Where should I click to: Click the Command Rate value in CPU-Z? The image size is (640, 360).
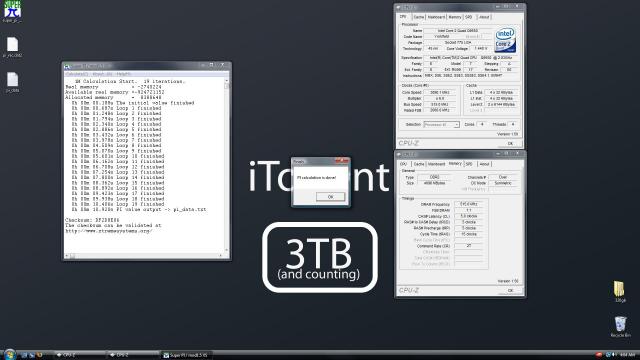(469, 246)
